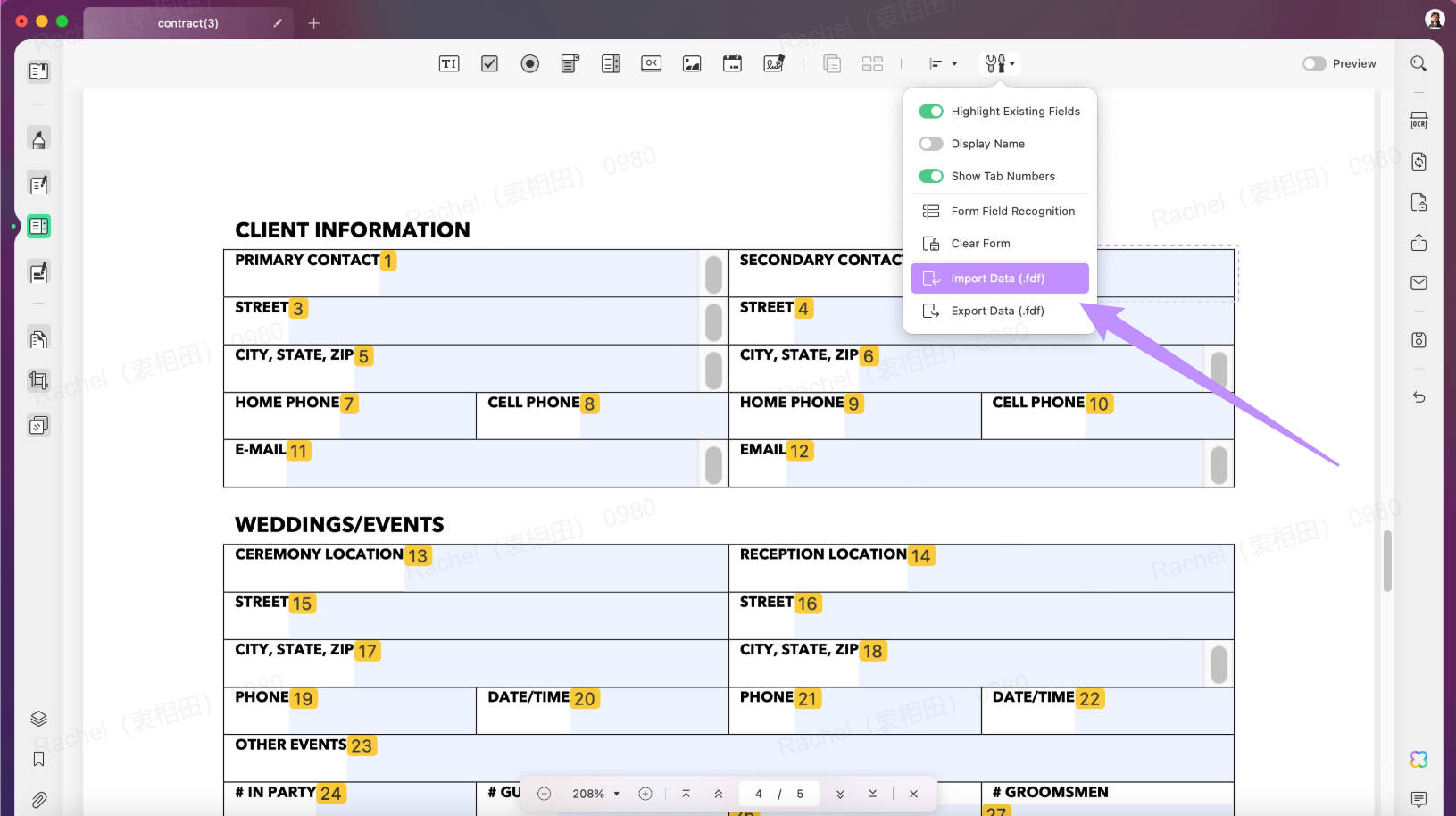Image resolution: width=1456 pixels, height=816 pixels.
Task: Click the current page number field showing 4
Action: [x=759, y=794]
